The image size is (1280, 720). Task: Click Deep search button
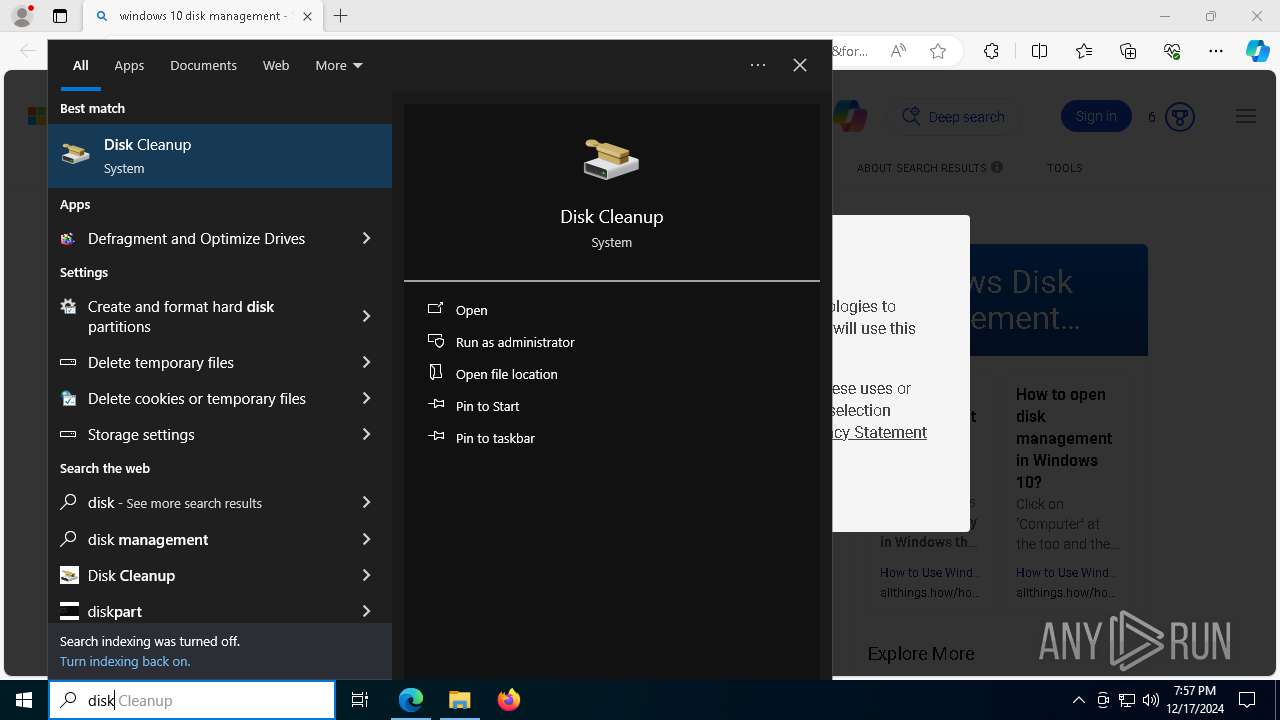954,117
